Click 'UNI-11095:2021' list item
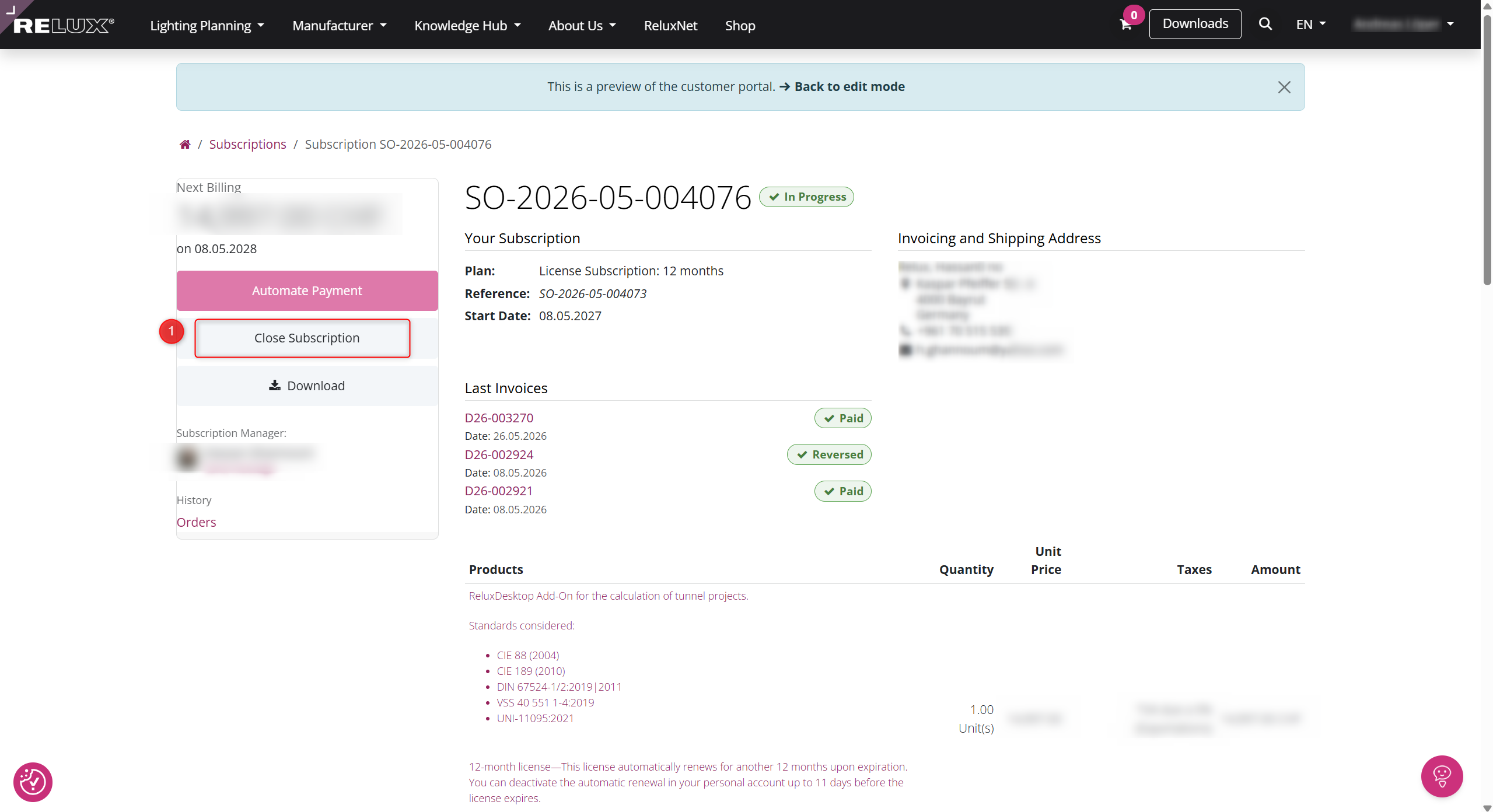The image size is (1493, 812). click(535, 718)
